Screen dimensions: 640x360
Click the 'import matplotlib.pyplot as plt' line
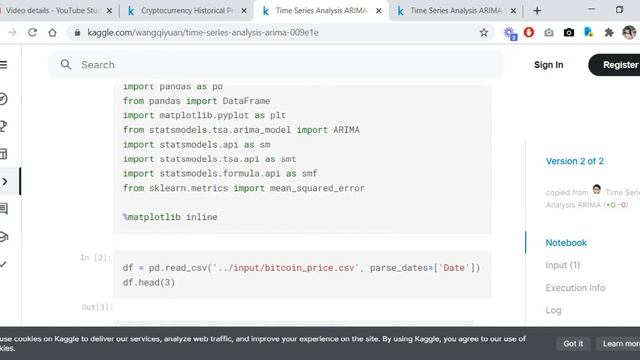204,115
